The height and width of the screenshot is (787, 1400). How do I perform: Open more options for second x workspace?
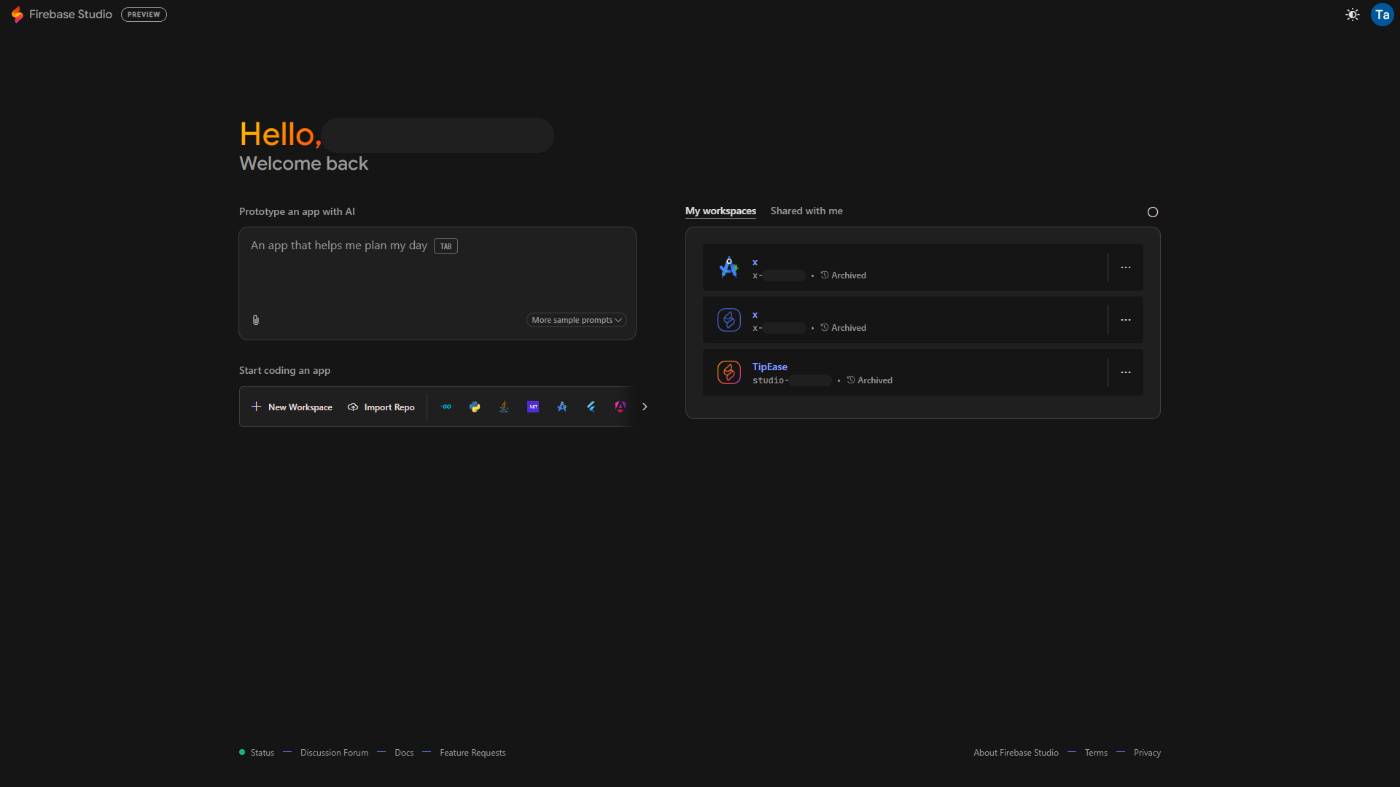(1125, 320)
